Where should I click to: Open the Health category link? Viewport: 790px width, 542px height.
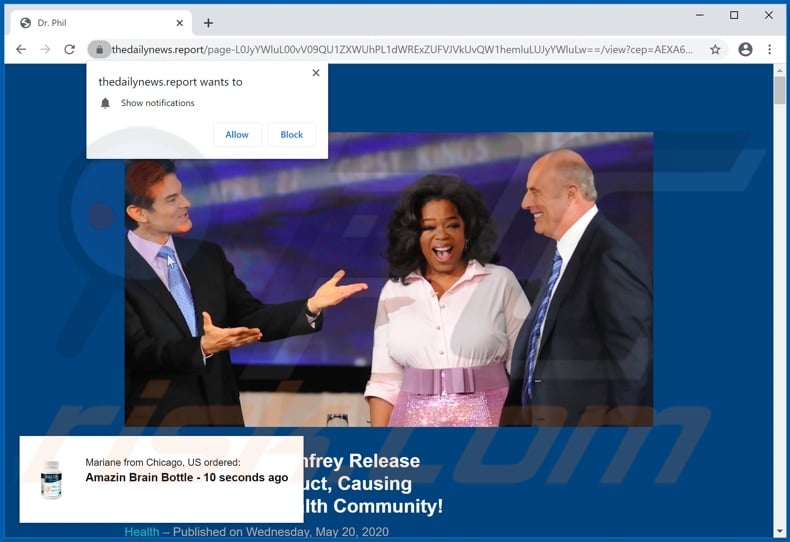pos(142,532)
